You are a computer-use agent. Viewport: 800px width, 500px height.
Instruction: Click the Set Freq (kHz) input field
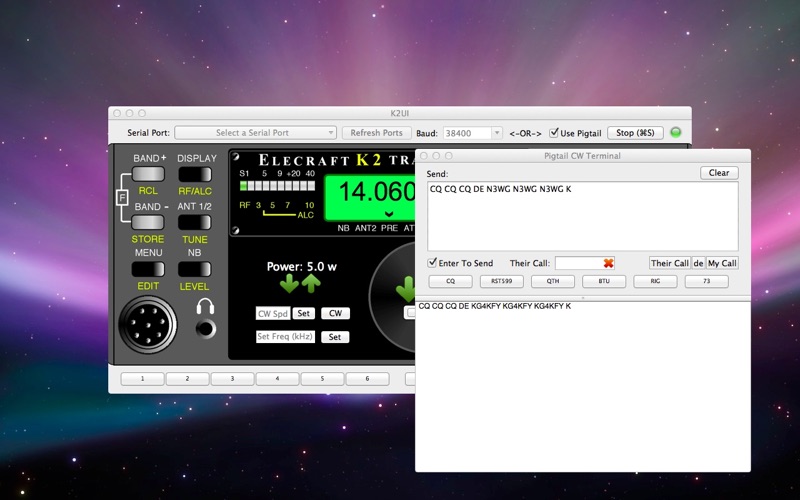[285, 337]
